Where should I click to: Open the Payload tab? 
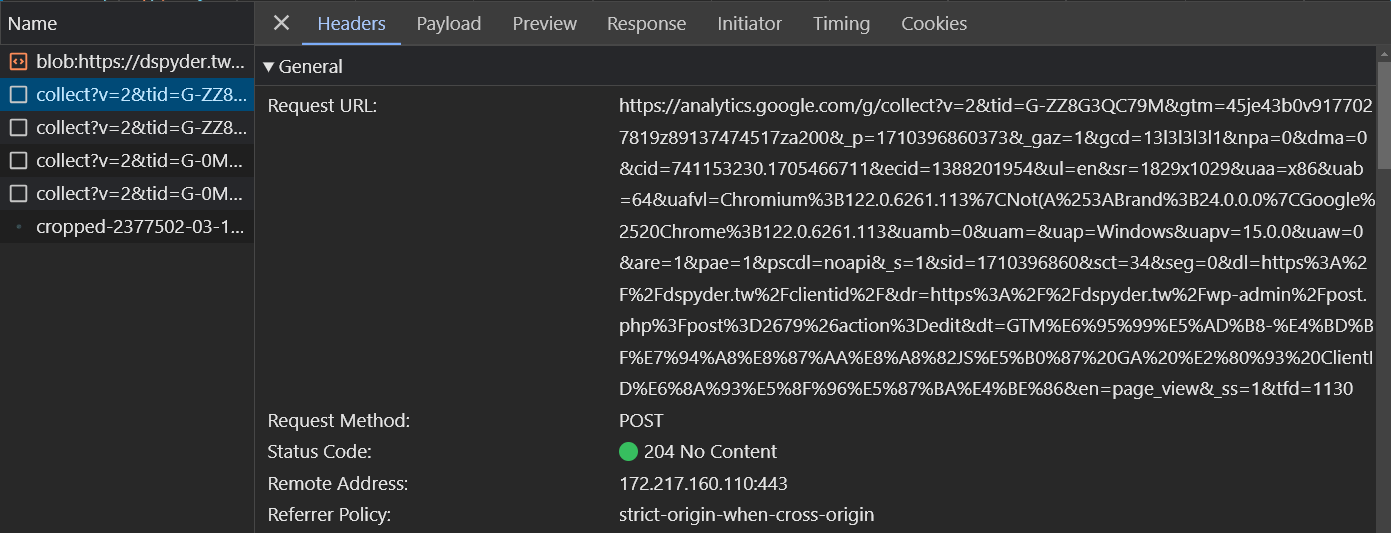click(449, 23)
